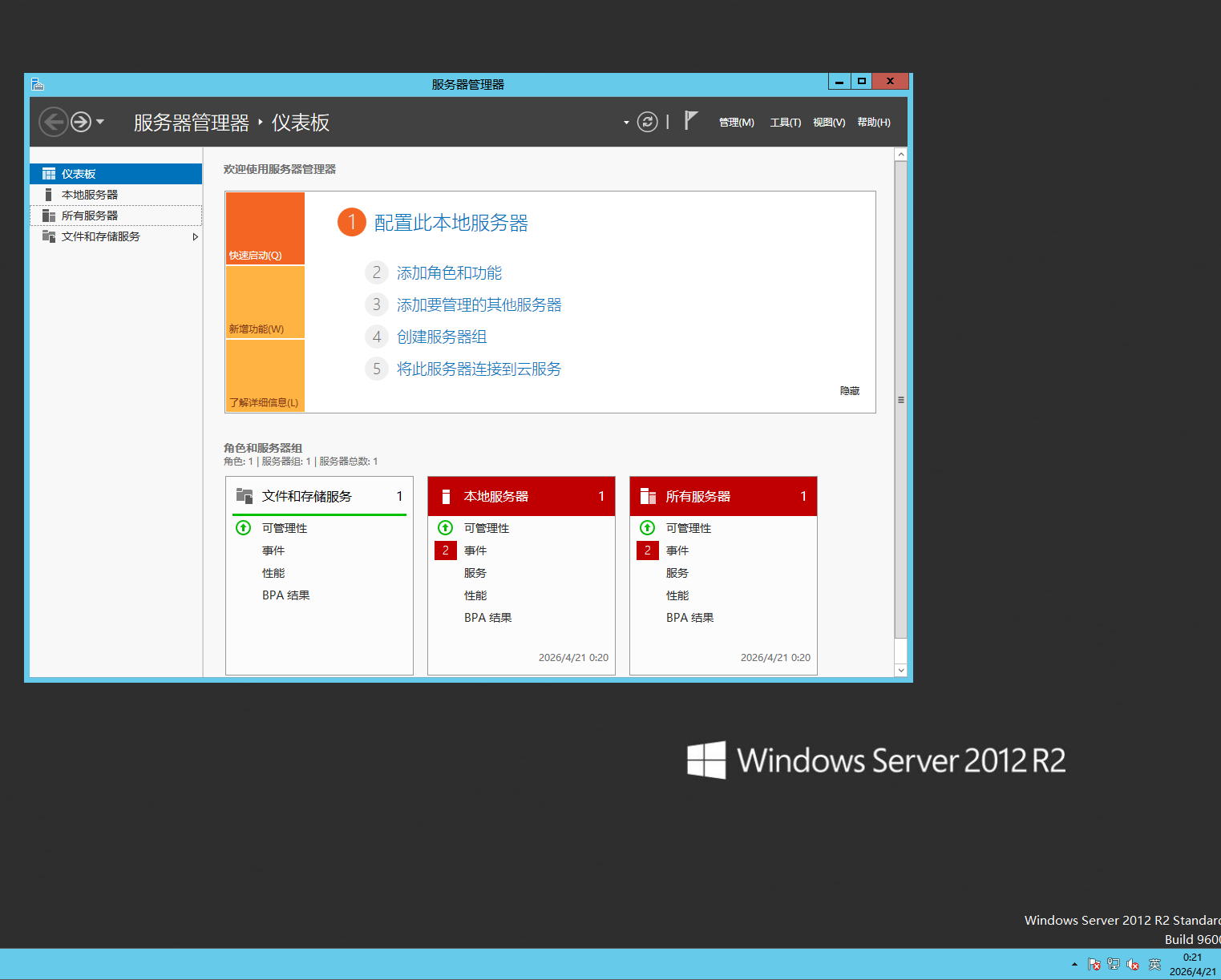
Task: Select 所有服务器 in the sidebar
Action: coord(115,216)
